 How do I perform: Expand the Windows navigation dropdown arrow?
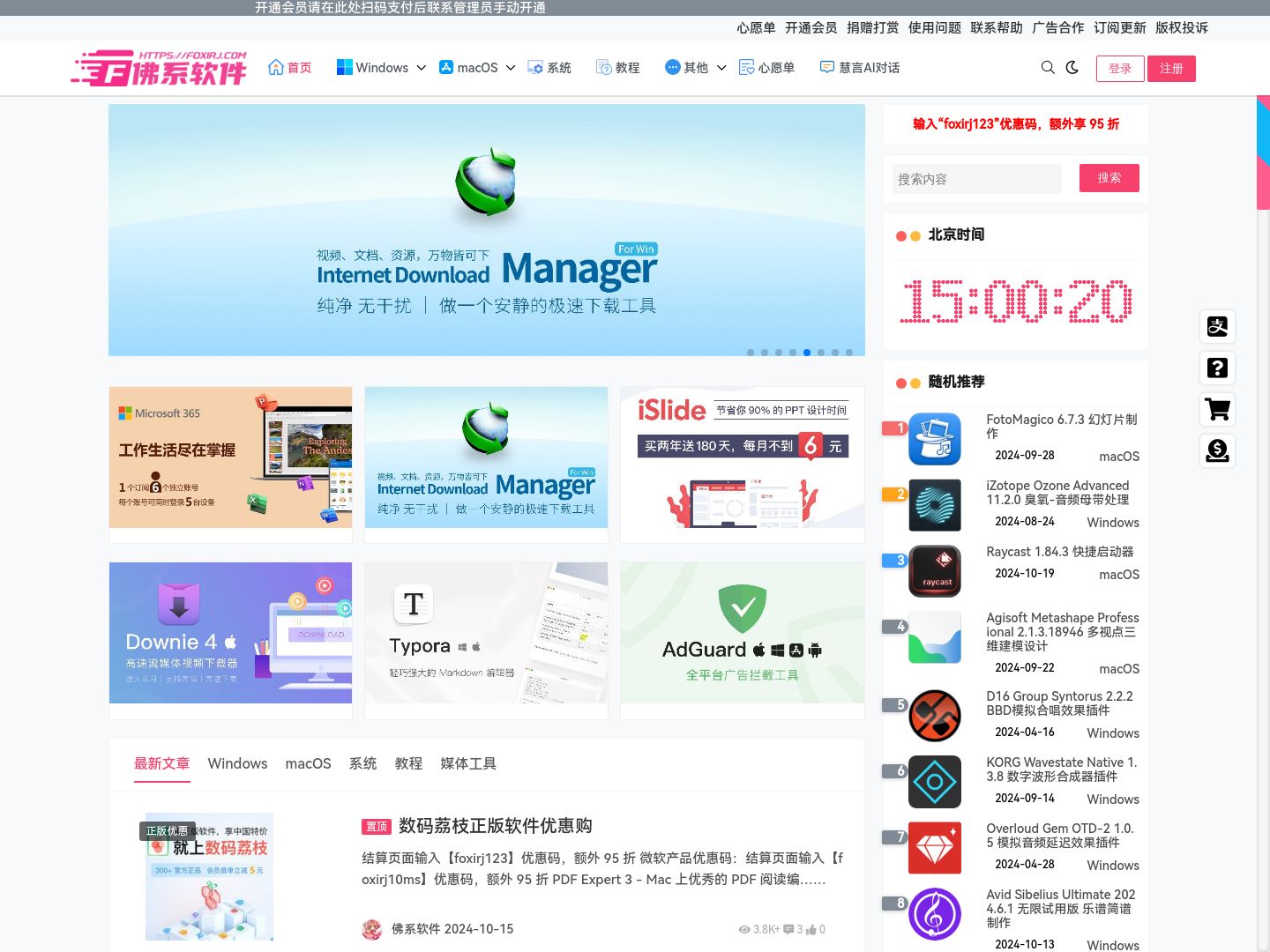(422, 68)
